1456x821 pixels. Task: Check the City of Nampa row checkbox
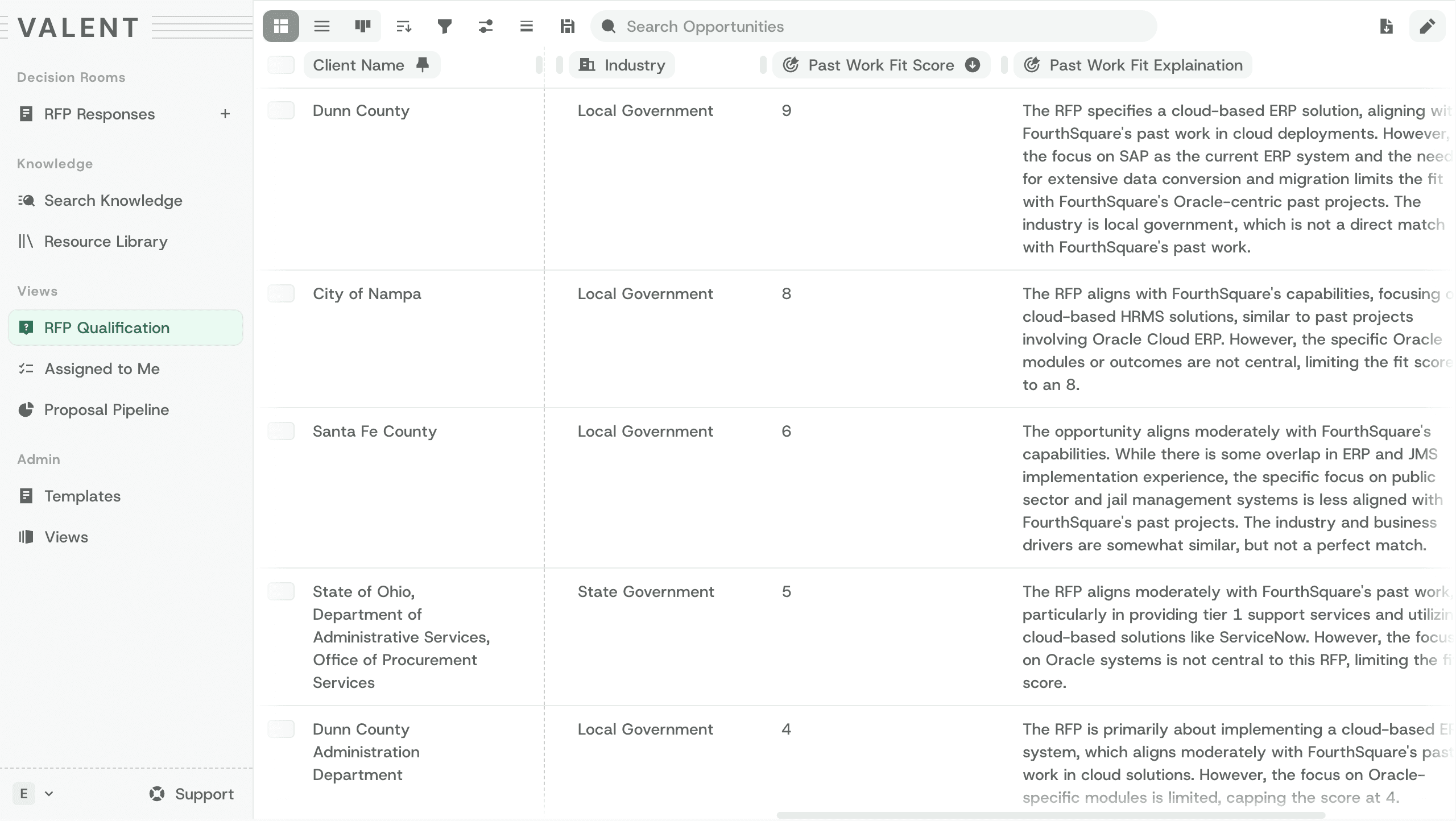coord(281,293)
